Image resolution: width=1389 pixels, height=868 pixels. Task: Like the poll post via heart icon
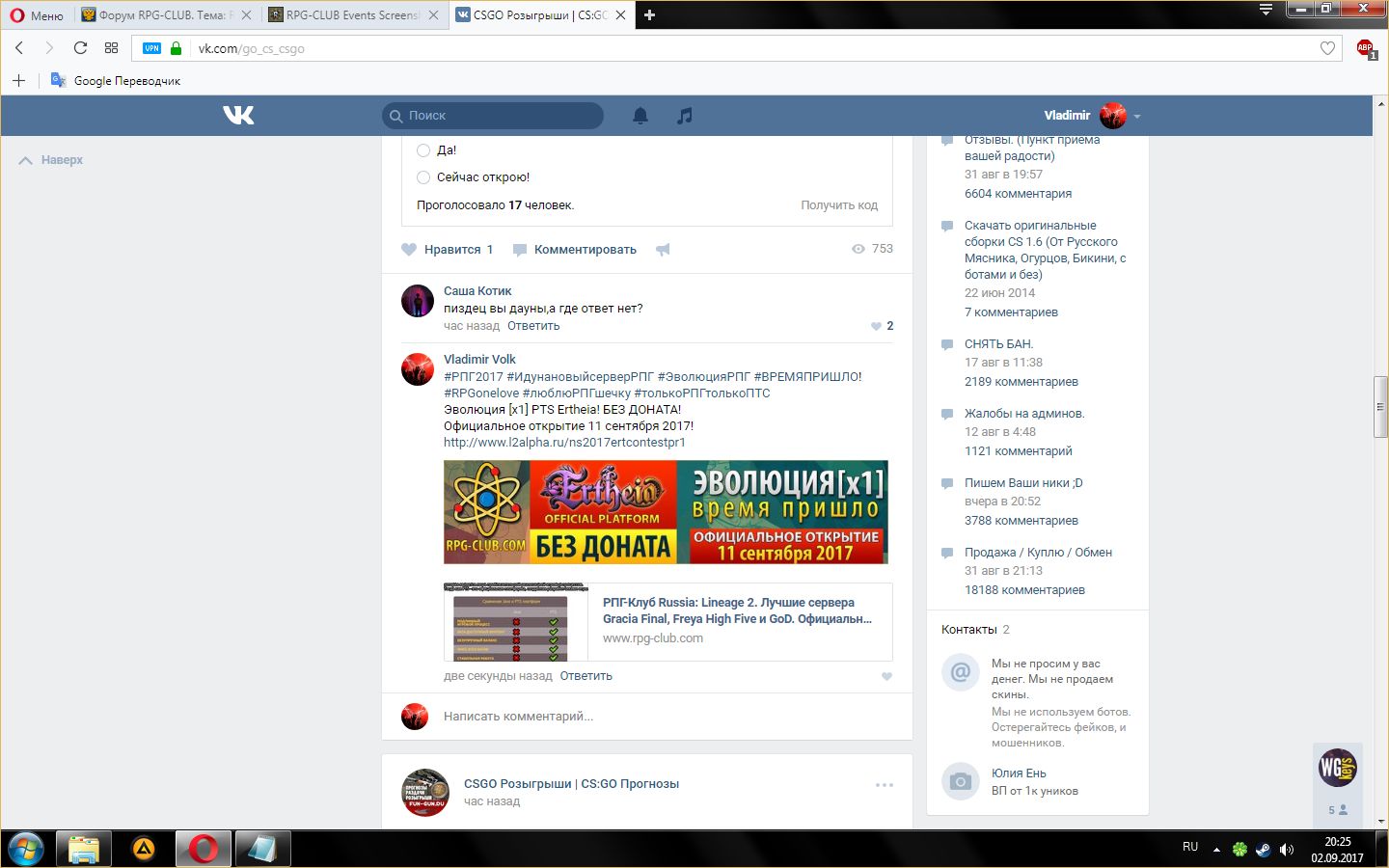coord(409,249)
